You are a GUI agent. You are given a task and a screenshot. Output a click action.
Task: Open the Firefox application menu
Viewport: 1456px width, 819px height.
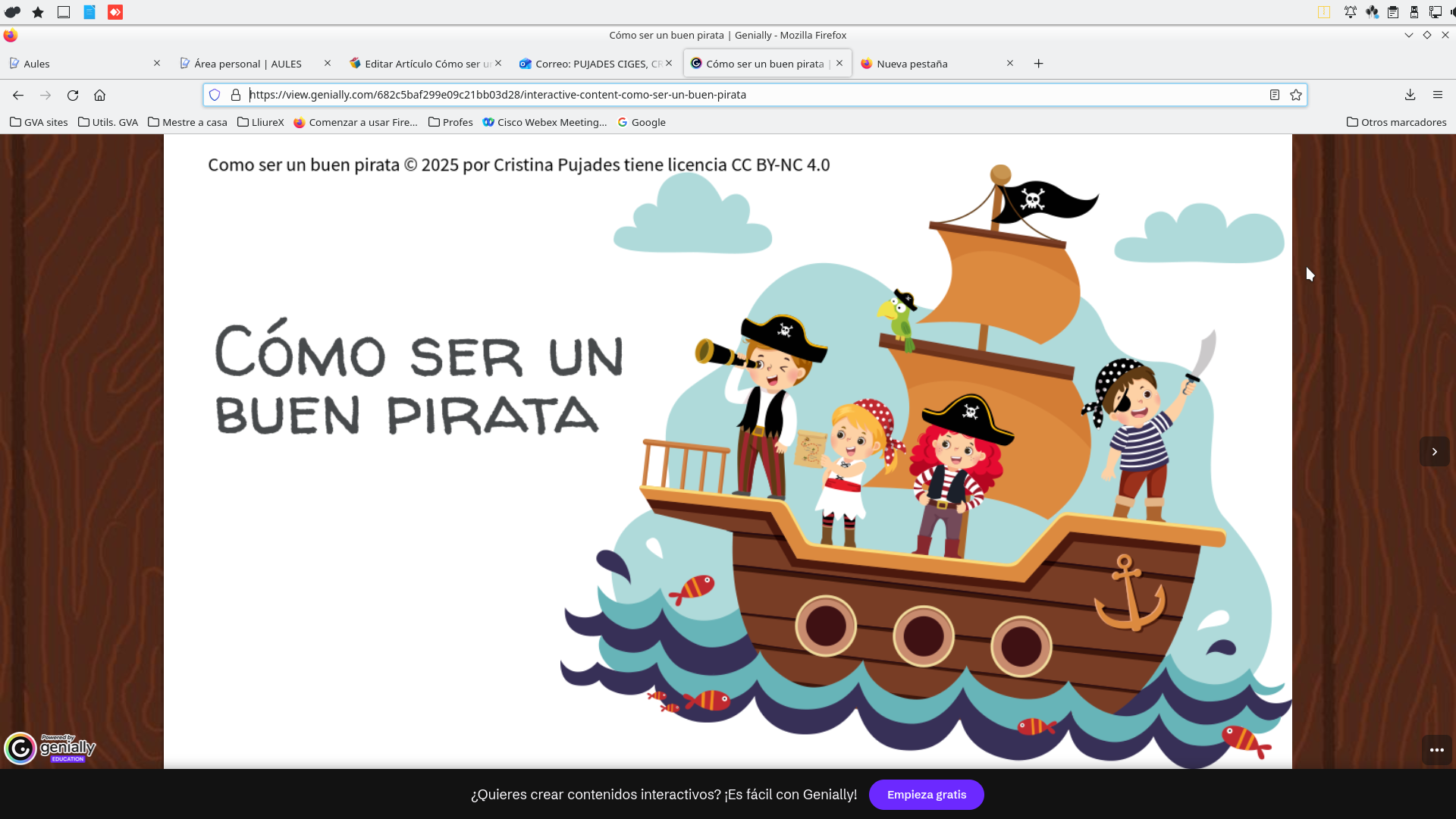coord(1438,95)
